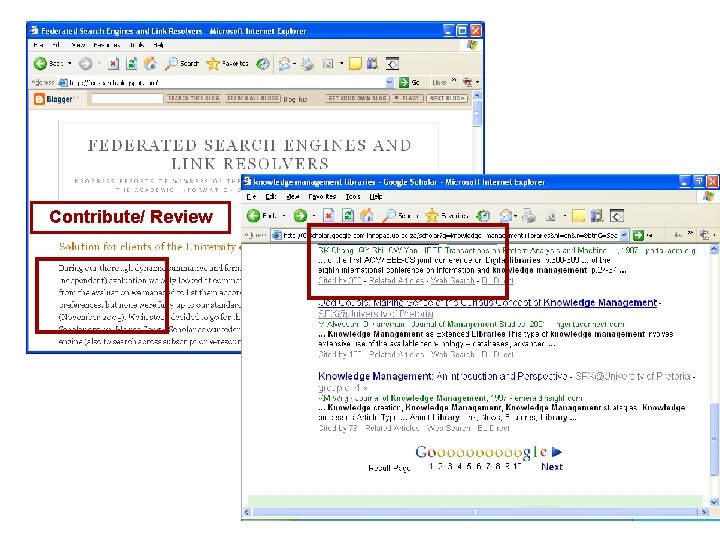This screenshot has width=720, height=540.
Task: Open Edit menu in Google Scholar window
Action: pos(271,197)
